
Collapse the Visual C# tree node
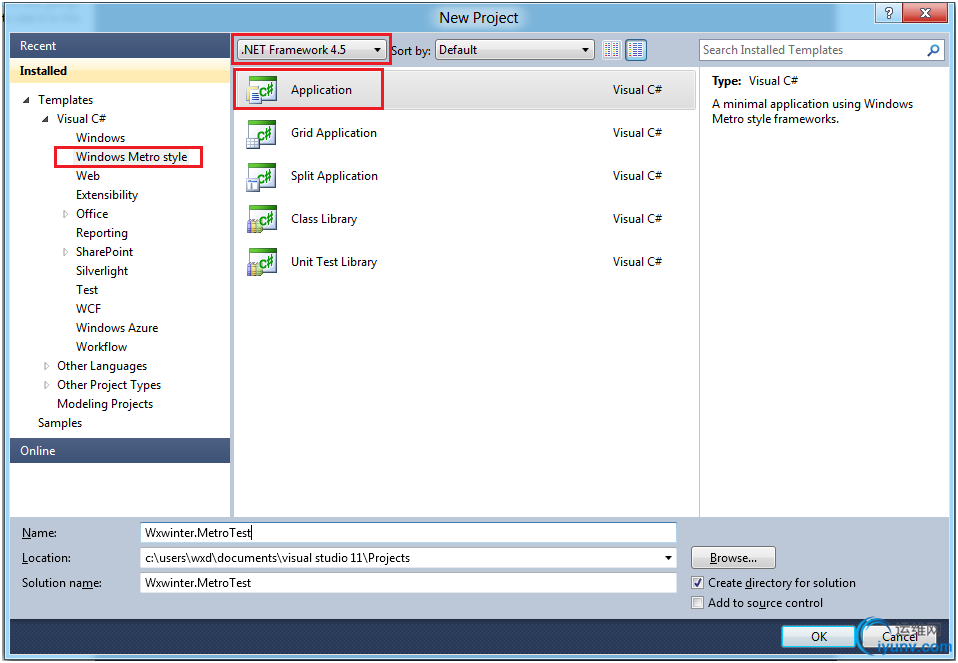[45, 119]
